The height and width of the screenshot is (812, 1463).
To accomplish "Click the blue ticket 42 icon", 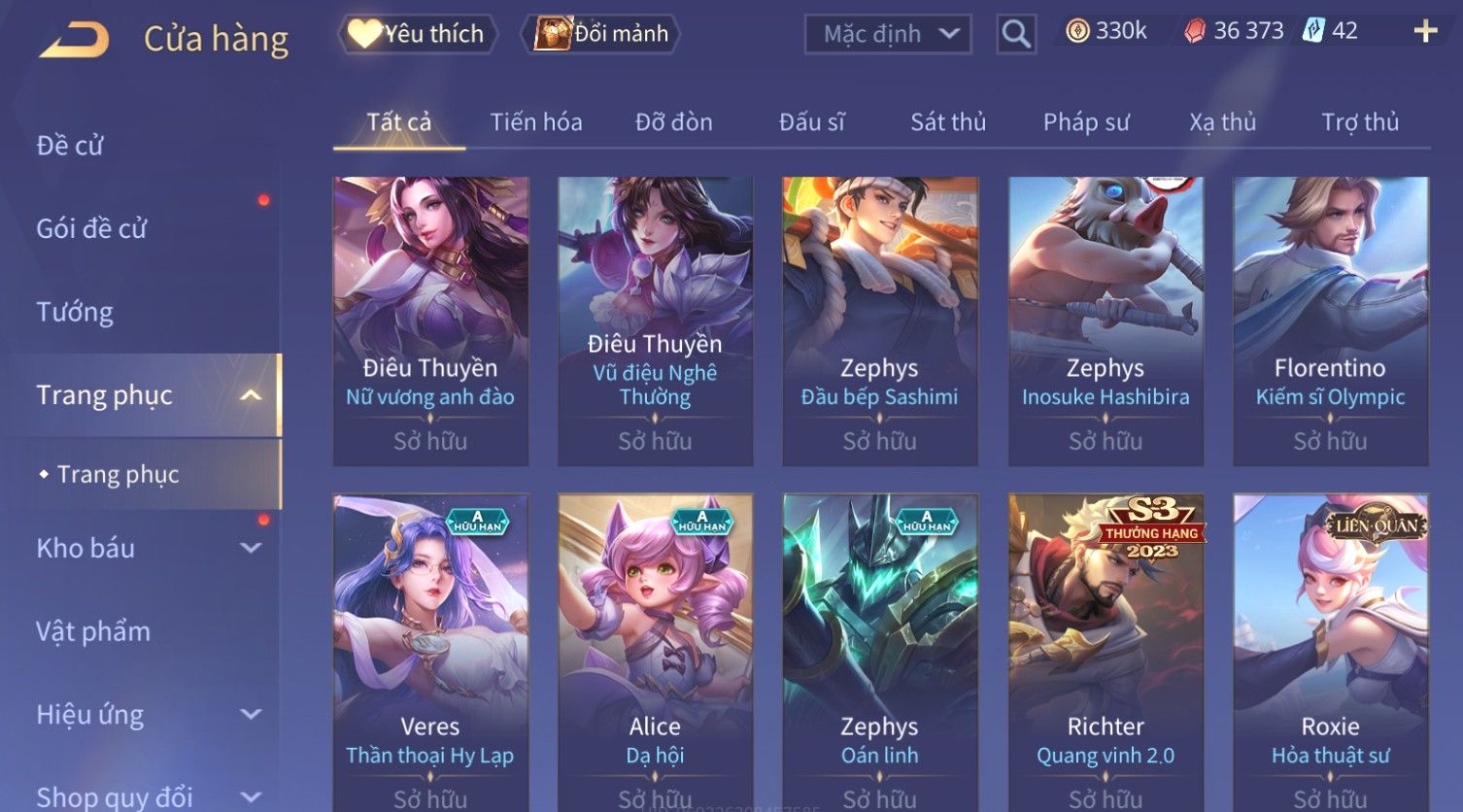I will click(x=1313, y=31).
